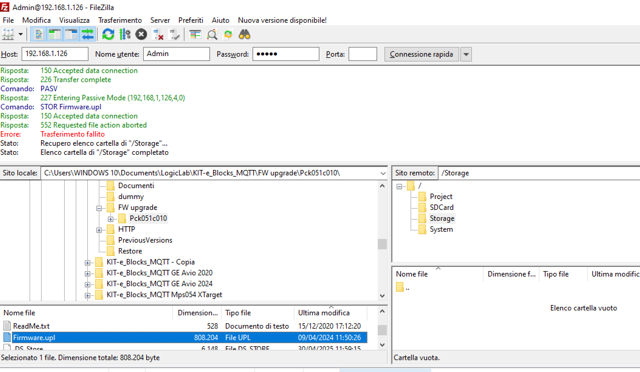
Task: Toggle the remote directory tree view
Action: click(x=71, y=35)
